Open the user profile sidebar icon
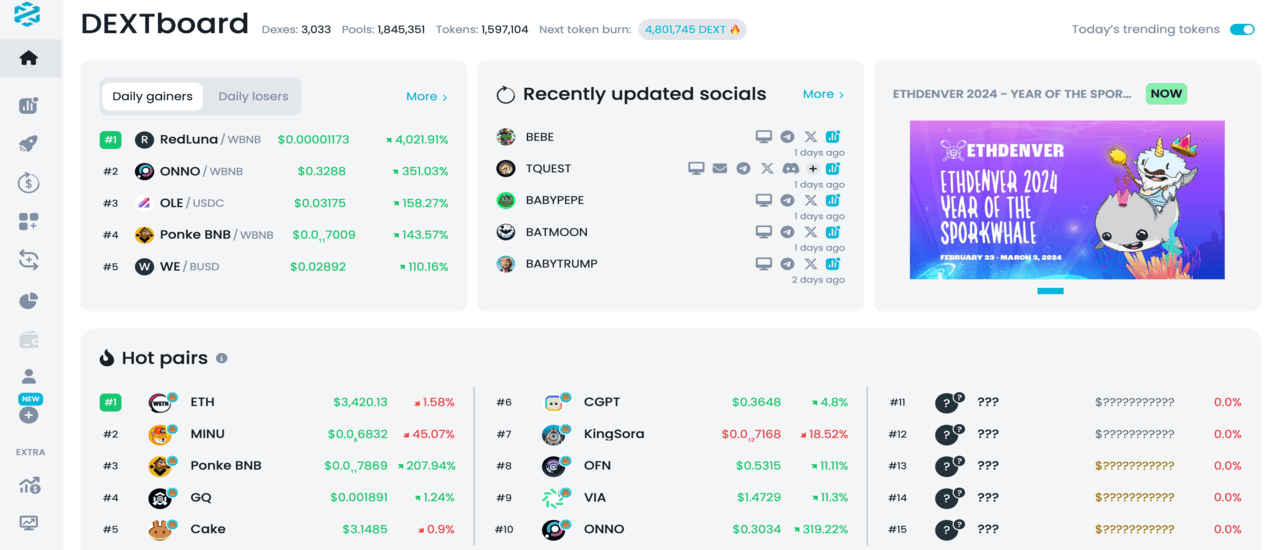 (x=28, y=377)
